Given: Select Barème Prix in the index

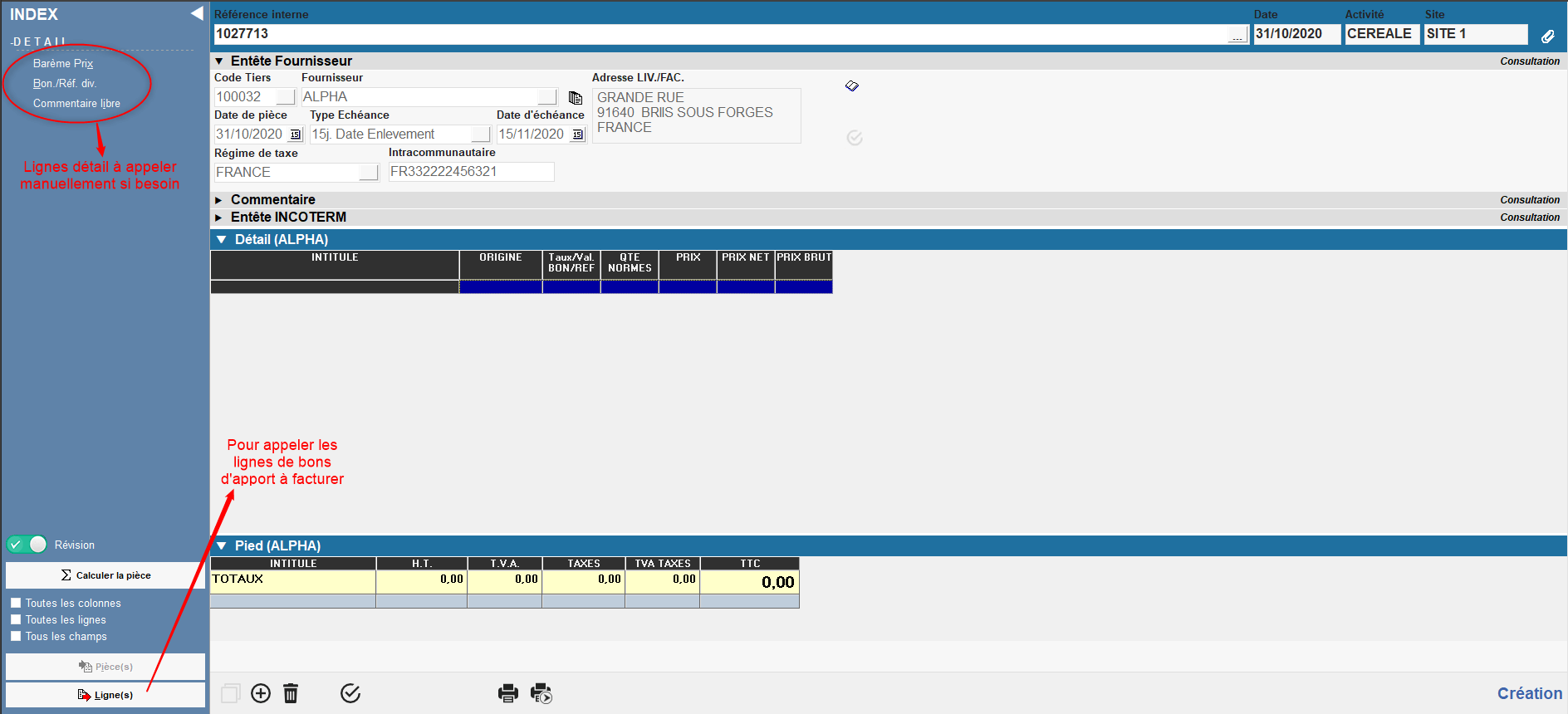Looking at the screenshot, I should pos(63,63).
